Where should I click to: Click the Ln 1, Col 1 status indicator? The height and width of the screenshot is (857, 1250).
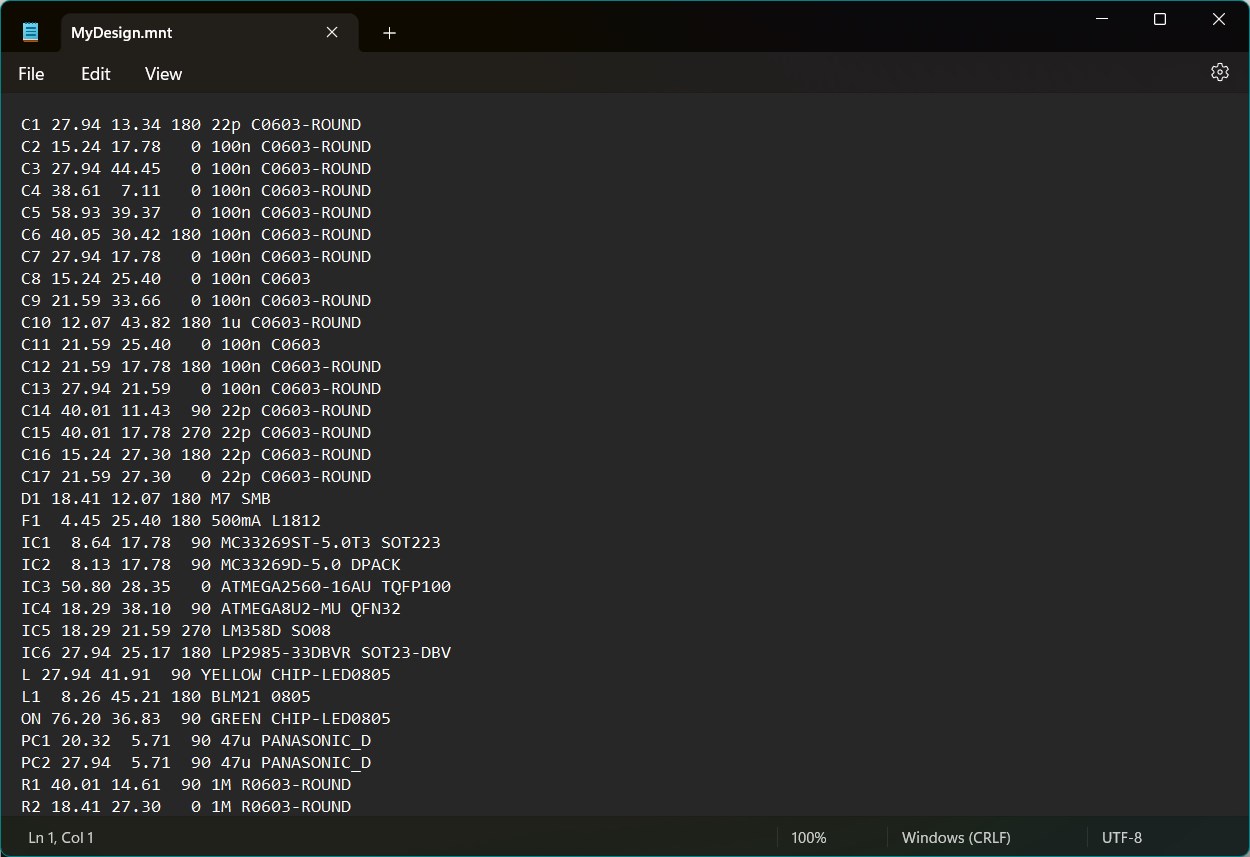pyautogui.click(x=61, y=838)
